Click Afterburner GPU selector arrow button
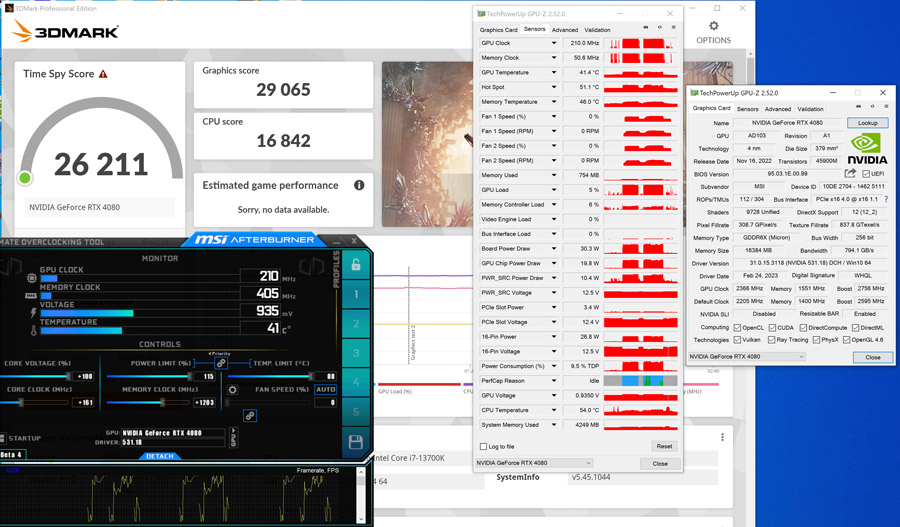The width and height of the screenshot is (900, 527). point(233,437)
